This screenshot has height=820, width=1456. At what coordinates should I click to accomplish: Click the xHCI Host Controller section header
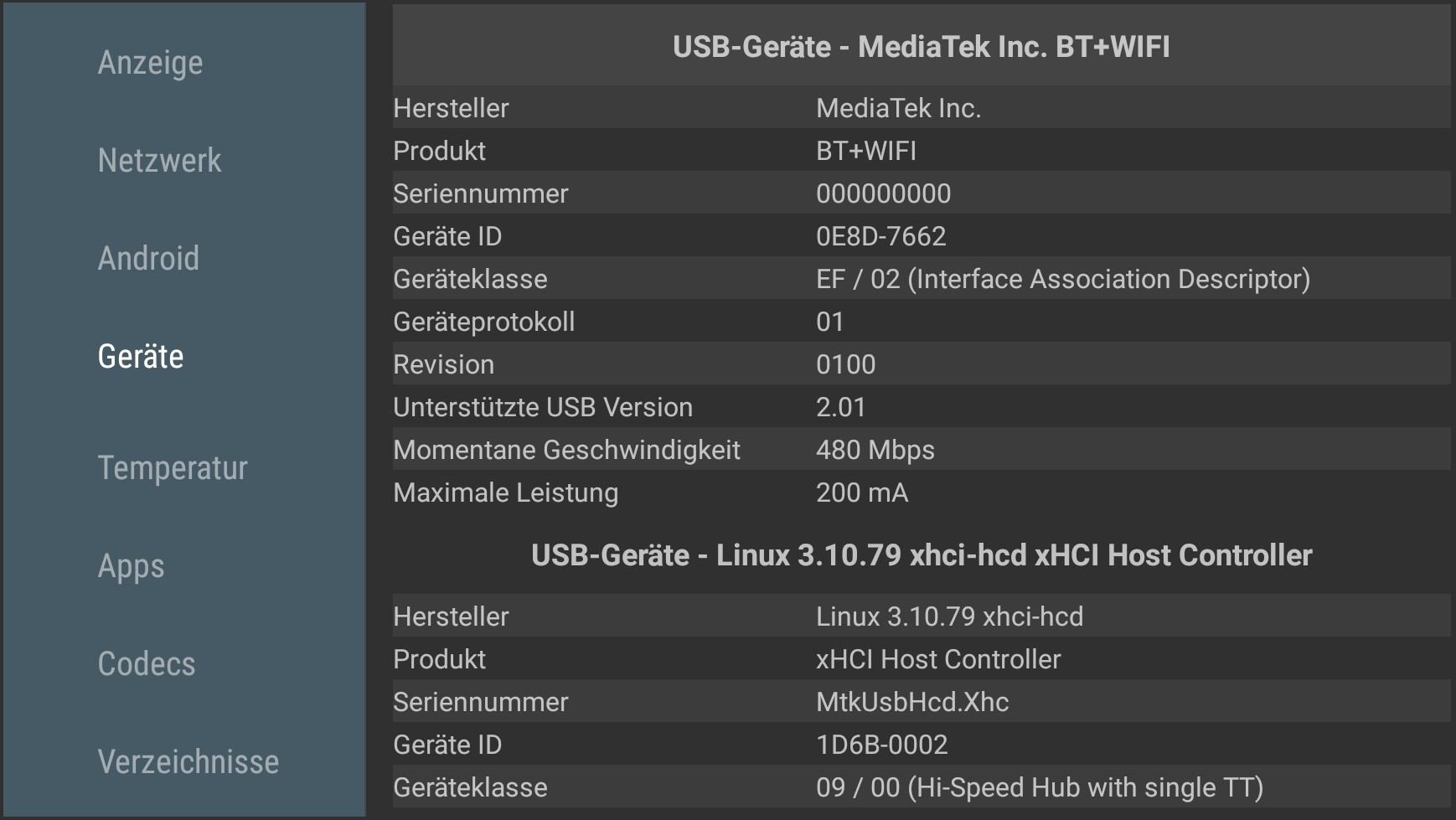(922, 555)
